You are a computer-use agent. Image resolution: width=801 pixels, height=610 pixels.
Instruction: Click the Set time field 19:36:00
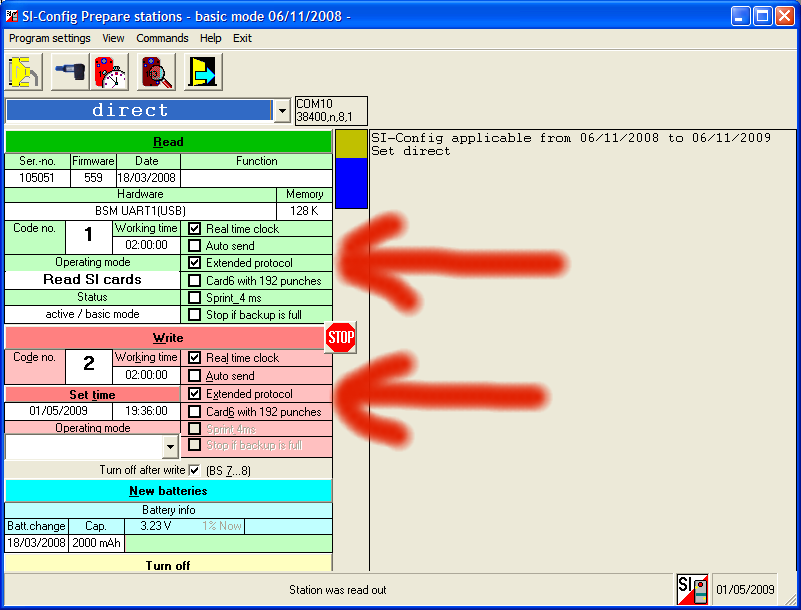(x=146, y=411)
